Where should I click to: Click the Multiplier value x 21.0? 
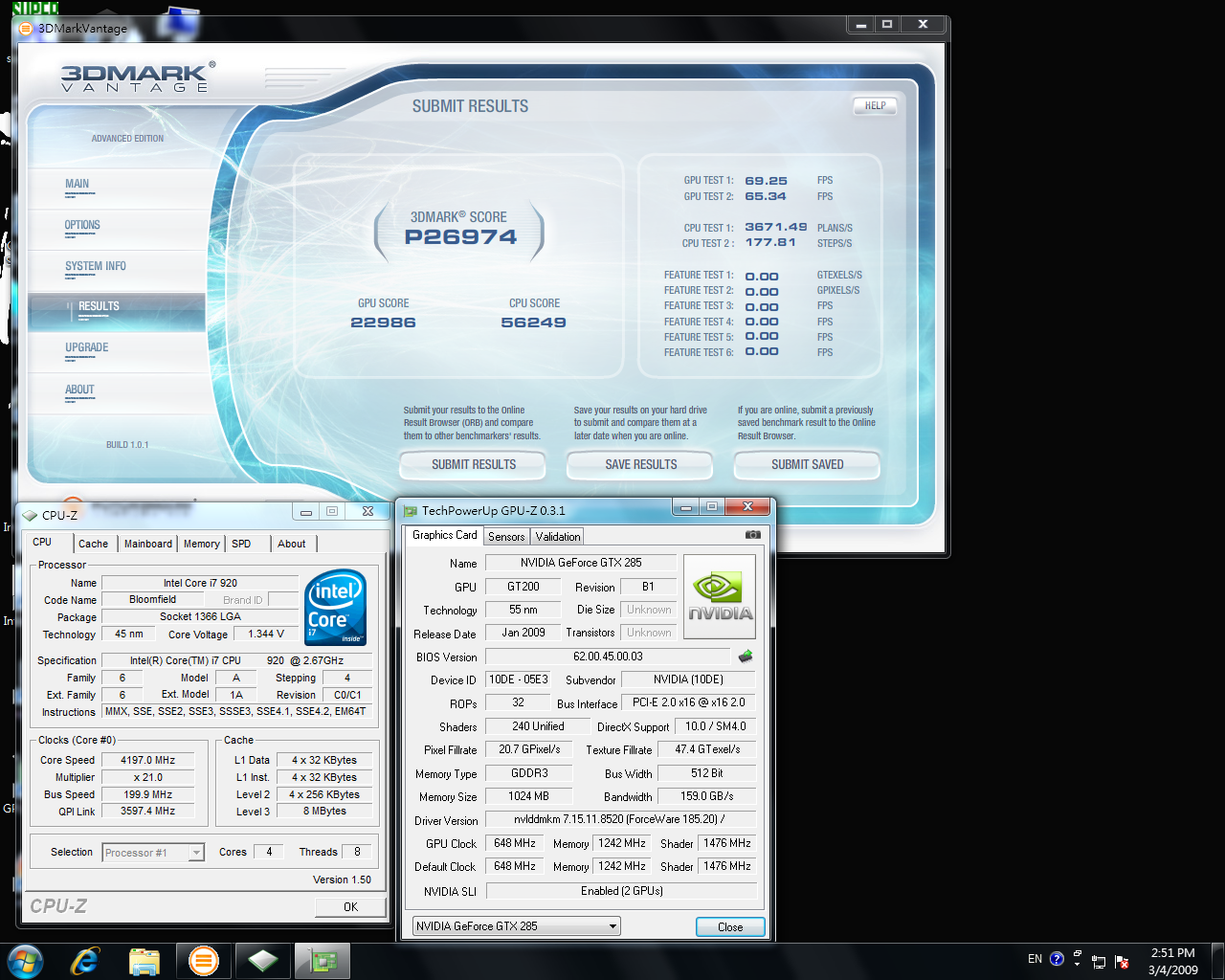point(148,777)
